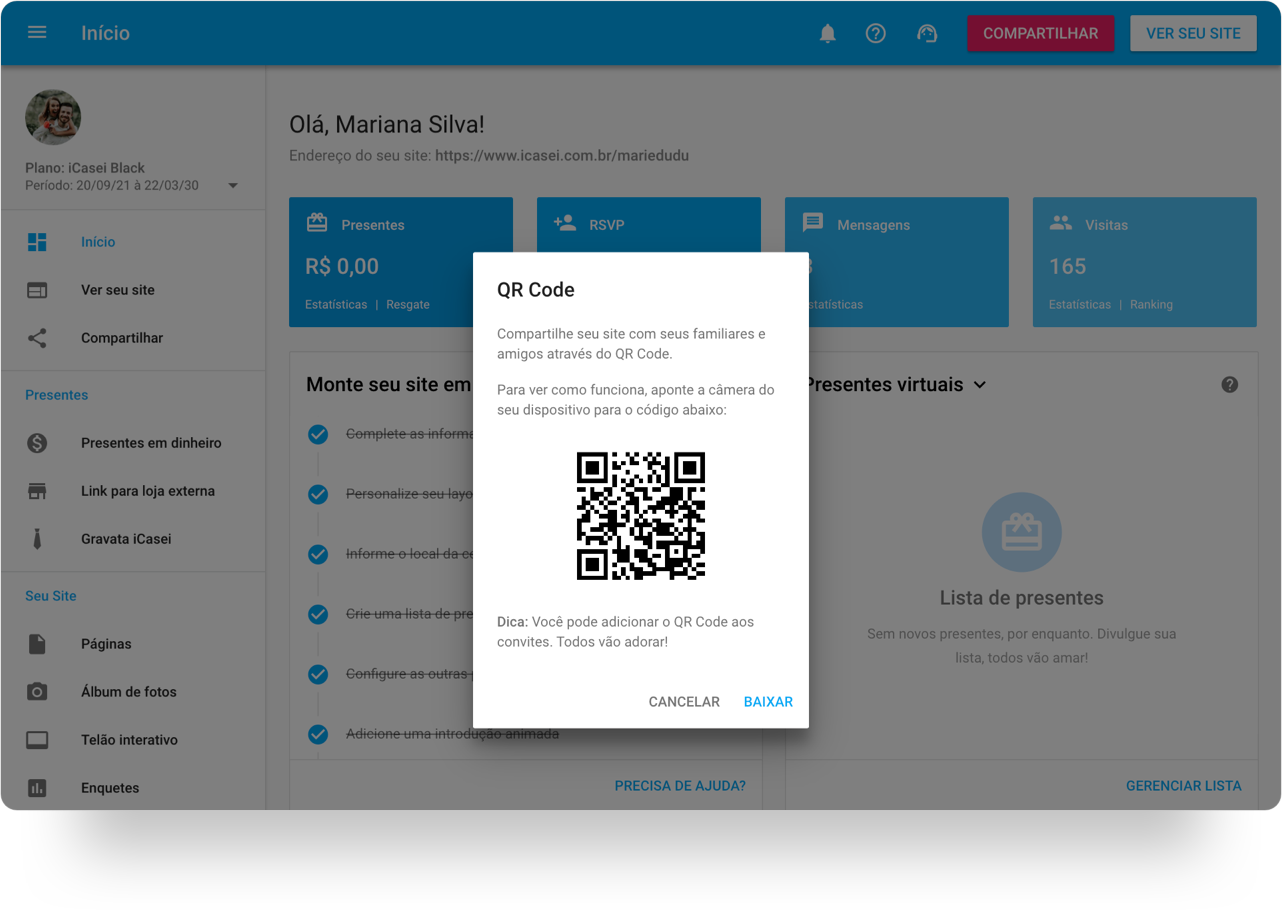Viewport: 1282px width, 911px height.
Task: Click the camera icon for Álbum de fotos
Action: point(37,692)
